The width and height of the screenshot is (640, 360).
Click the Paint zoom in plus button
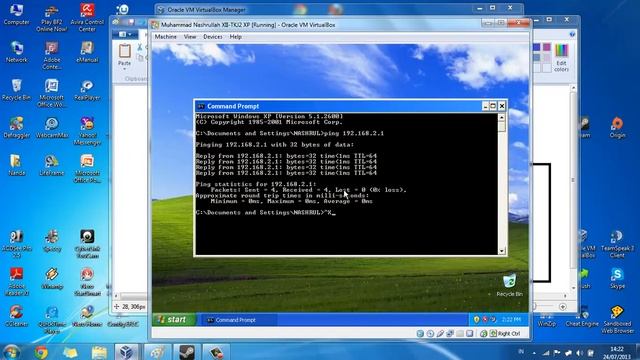coord(563,307)
